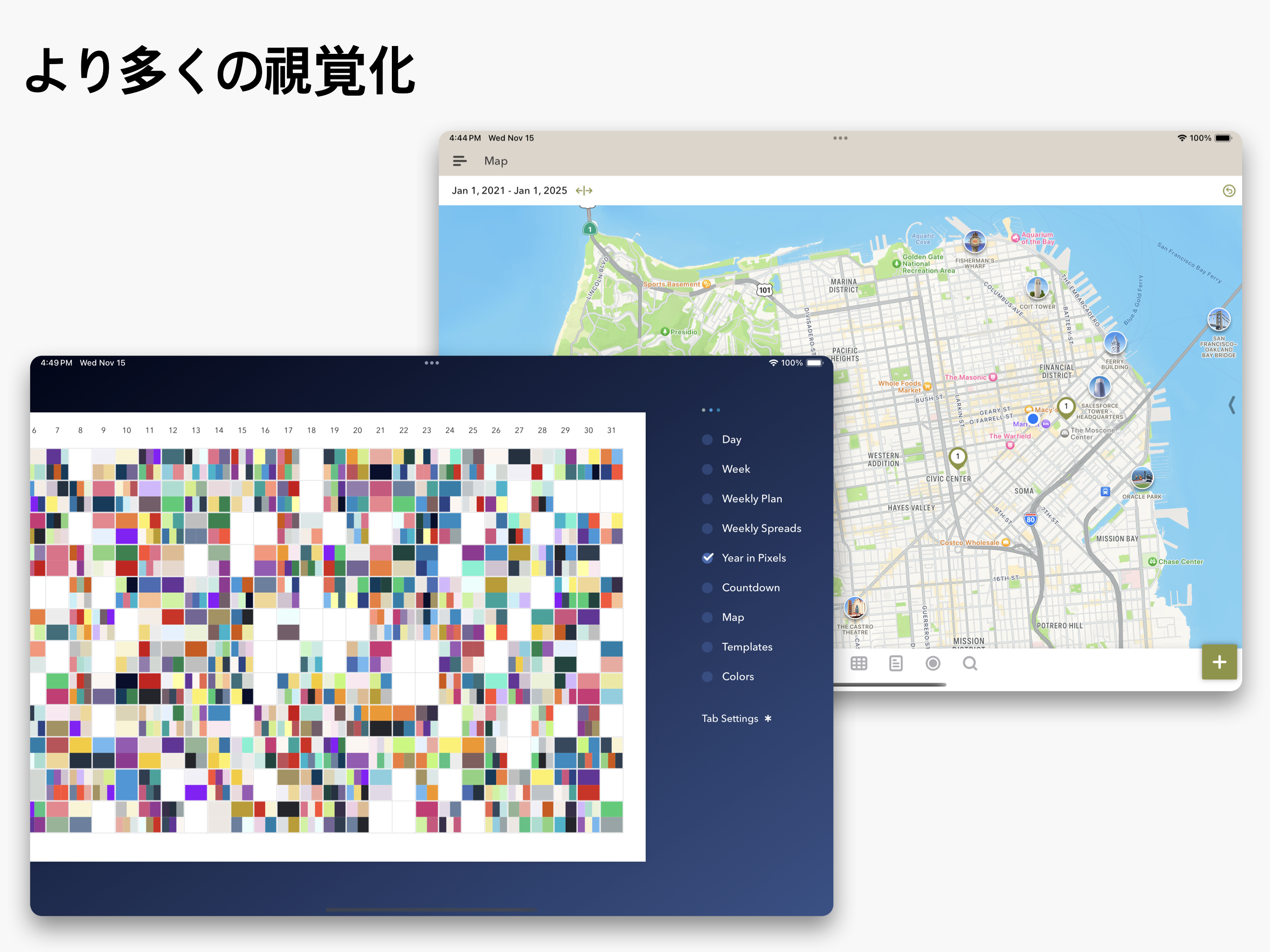Click the Highway 101 shield
Screen dimensions: 1270x952
click(764, 290)
